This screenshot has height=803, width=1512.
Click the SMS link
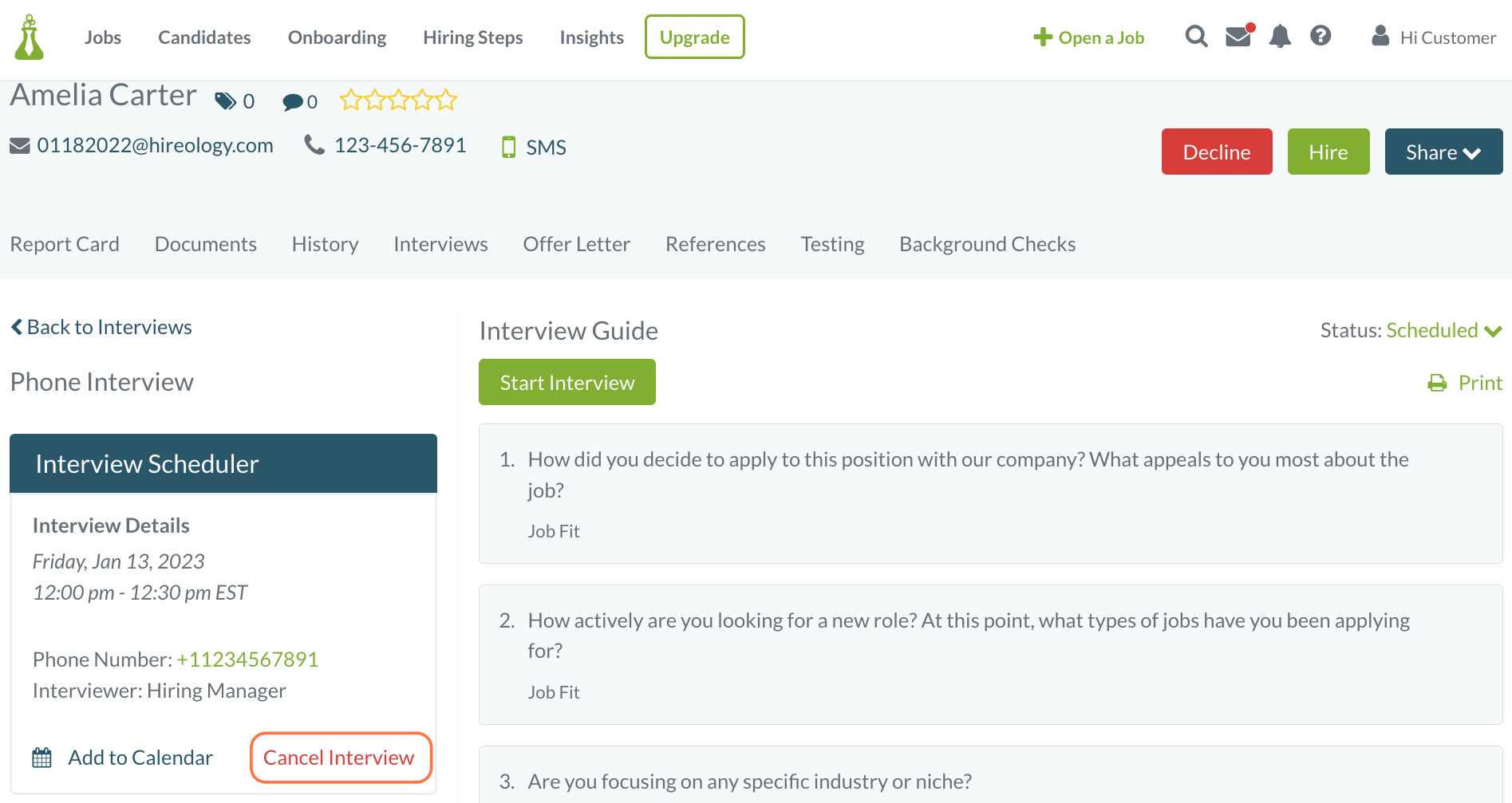point(546,148)
